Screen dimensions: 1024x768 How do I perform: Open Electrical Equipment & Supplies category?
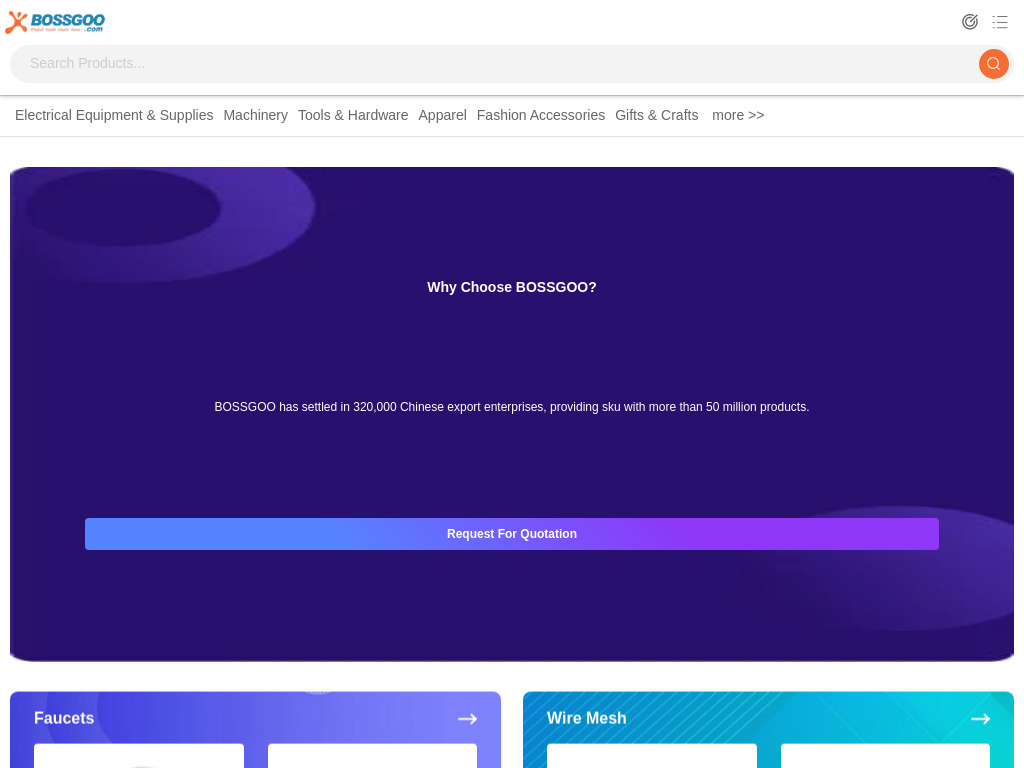point(114,115)
